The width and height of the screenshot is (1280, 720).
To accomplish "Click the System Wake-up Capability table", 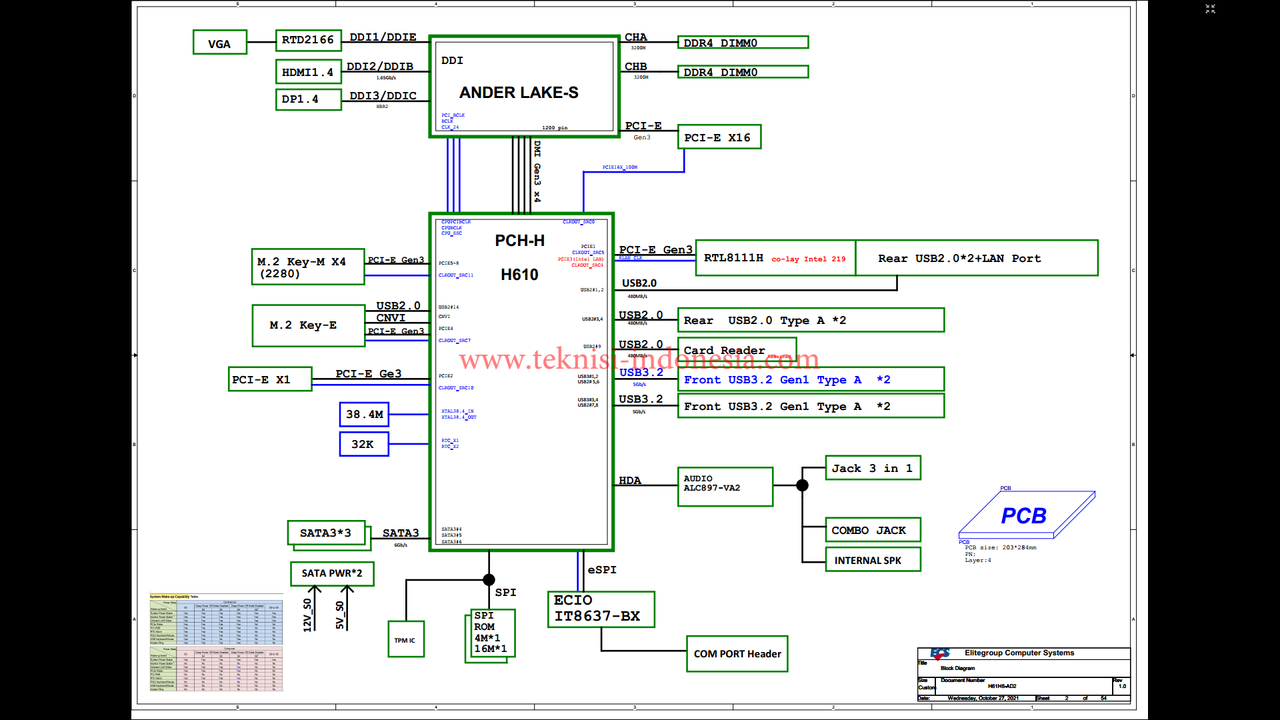I will [x=215, y=642].
